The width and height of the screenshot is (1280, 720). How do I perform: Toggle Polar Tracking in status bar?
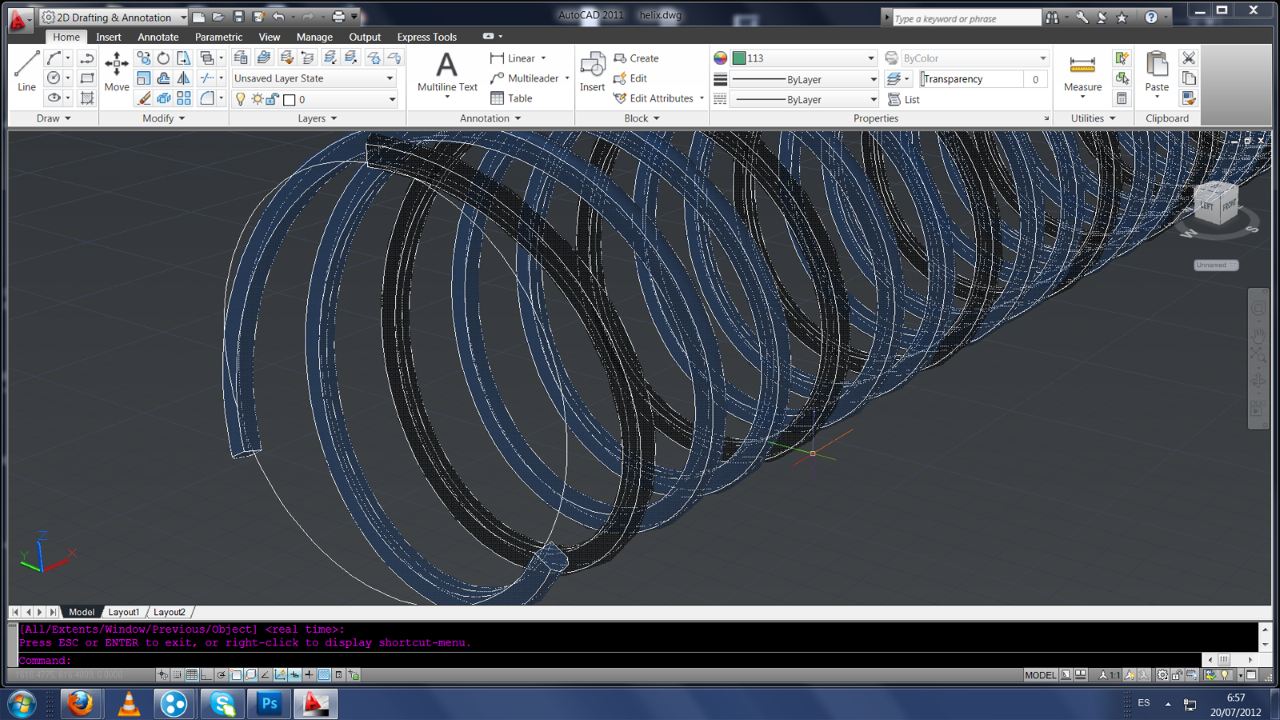pos(222,675)
